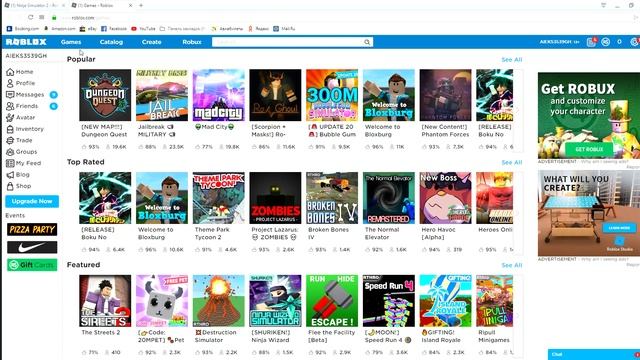
Task: Open Friends in the sidebar
Action: 22,106
